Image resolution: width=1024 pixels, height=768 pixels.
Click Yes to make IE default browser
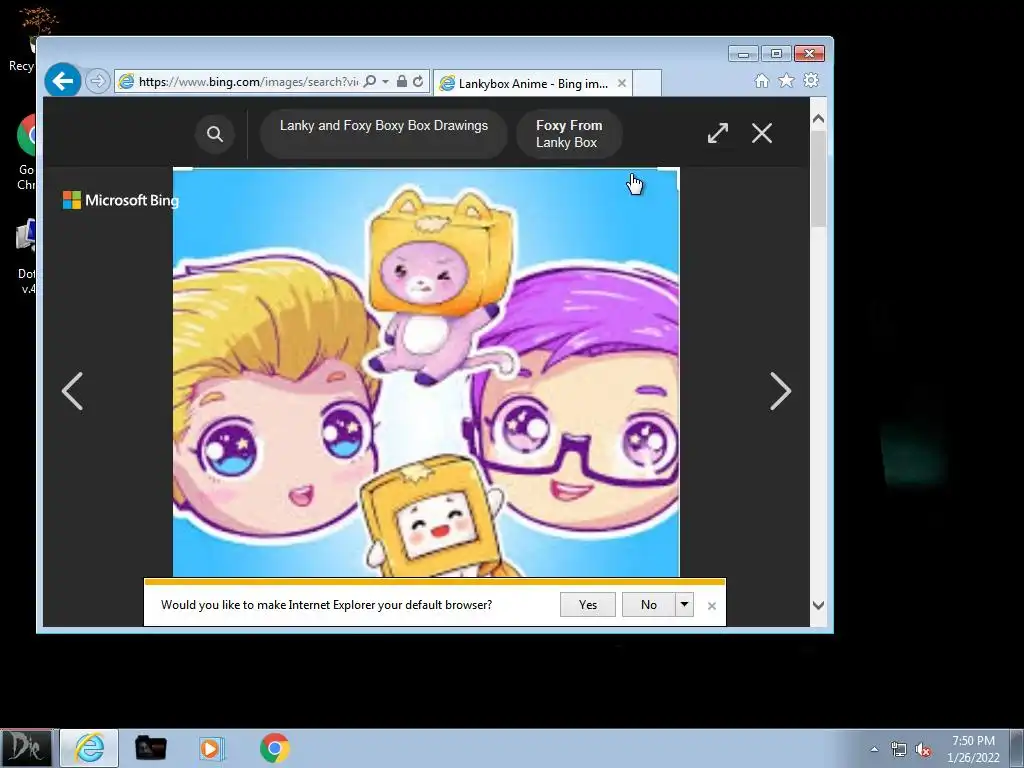click(x=588, y=605)
